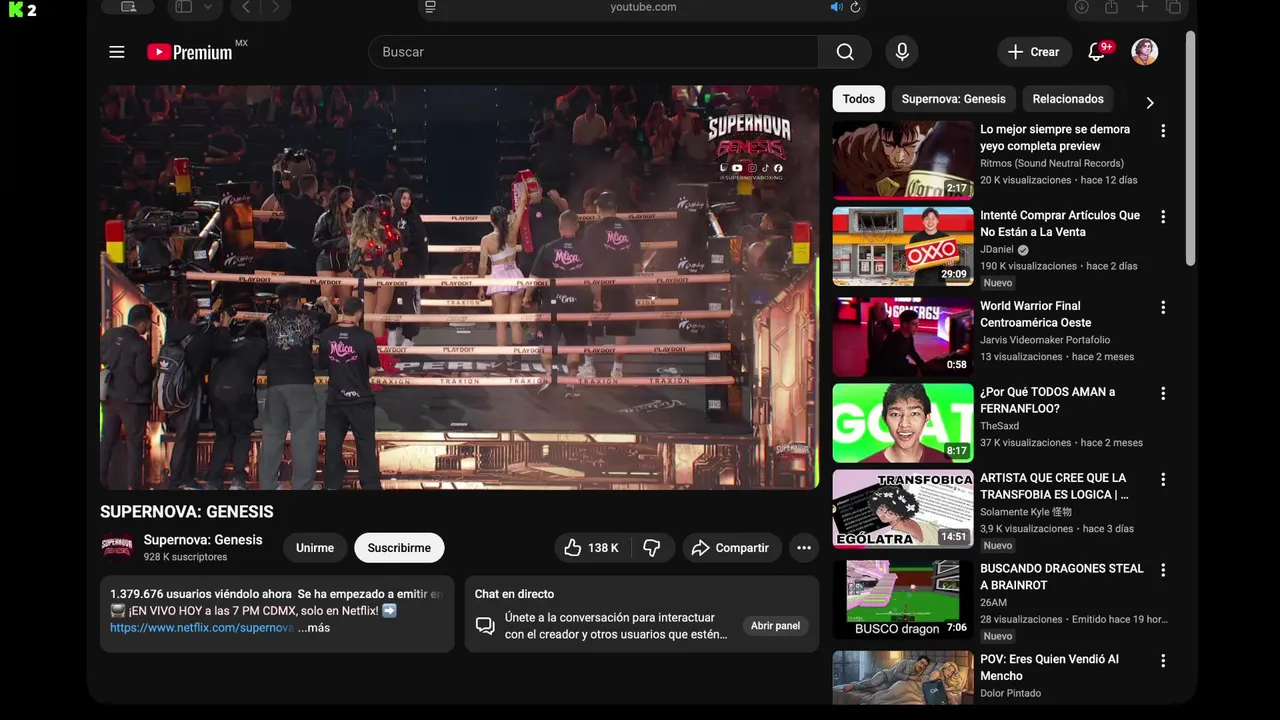Like the video with 138 K thumbs-up
Viewport: 1280px width, 720px height.
(591, 548)
